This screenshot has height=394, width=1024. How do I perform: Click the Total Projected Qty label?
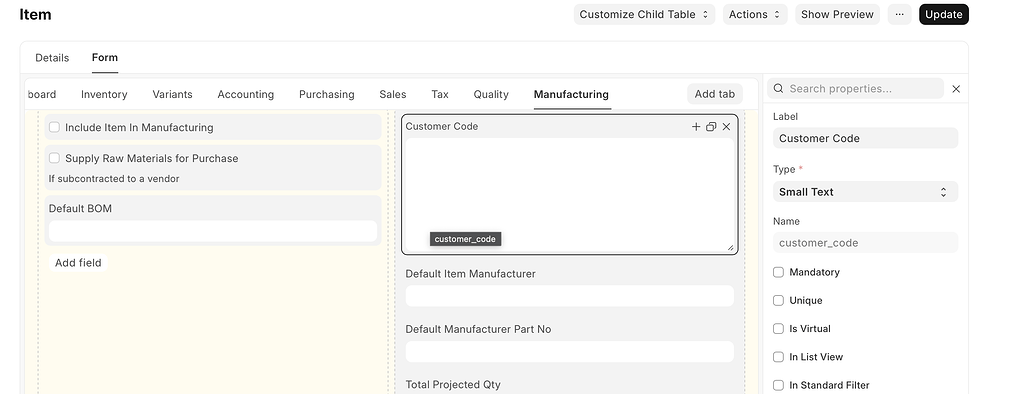(x=453, y=385)
